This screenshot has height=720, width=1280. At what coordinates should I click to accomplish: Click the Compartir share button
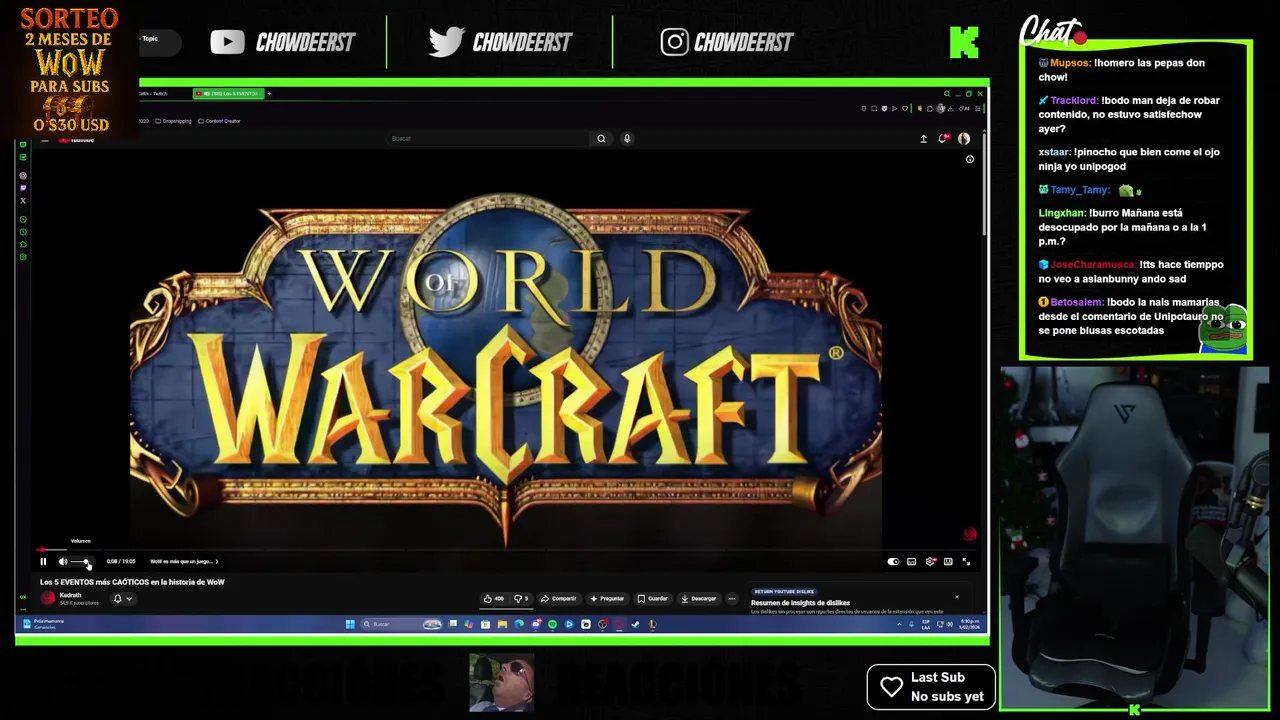[559, 599]
